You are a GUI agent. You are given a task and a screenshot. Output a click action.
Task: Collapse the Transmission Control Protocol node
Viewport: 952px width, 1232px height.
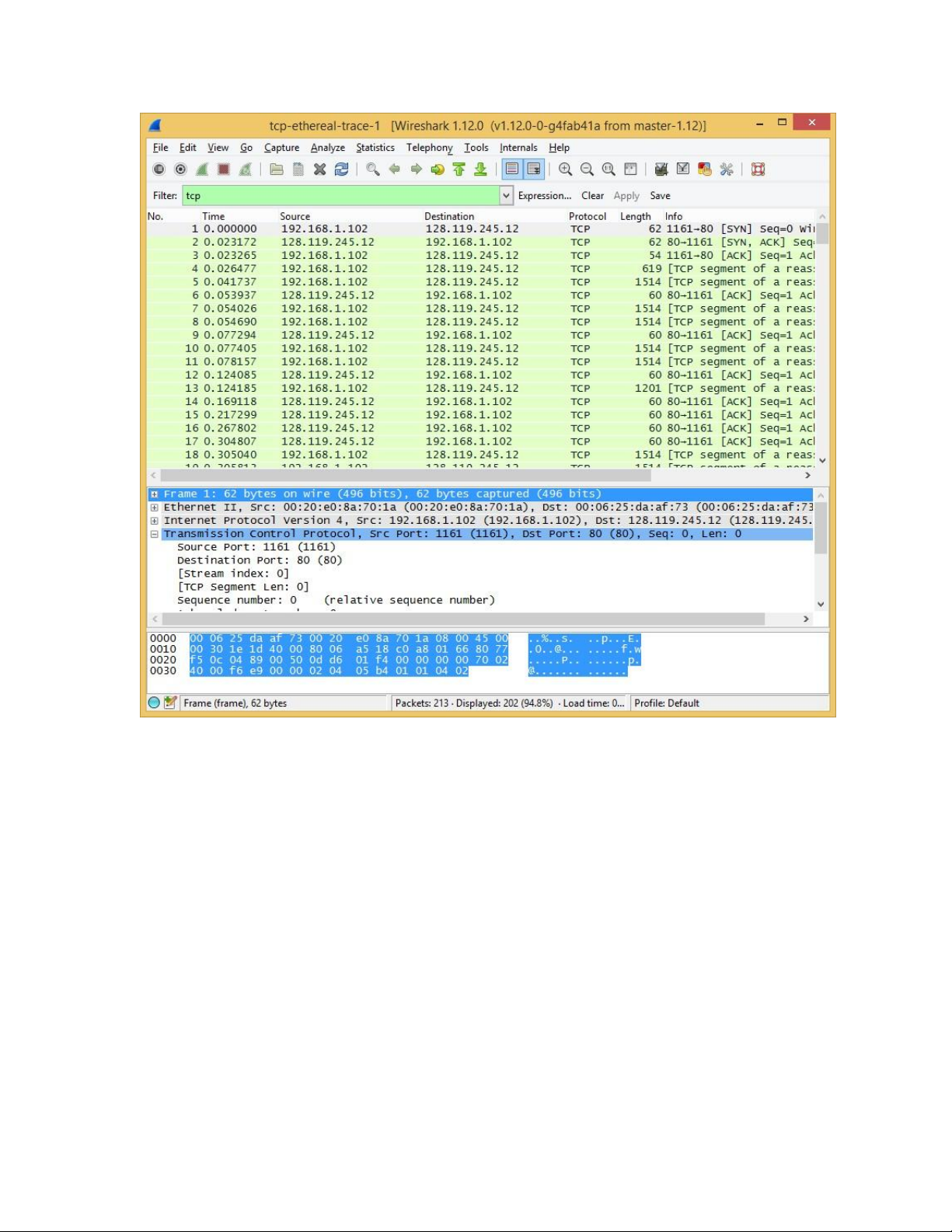pos(155,534)
